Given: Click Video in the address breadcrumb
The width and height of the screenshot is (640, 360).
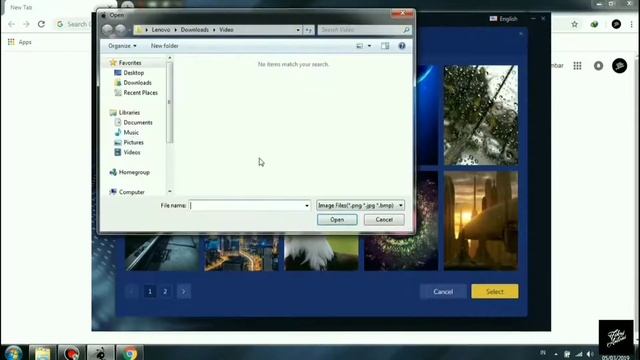Looking at the screenshot, I should tap(227, 30).
